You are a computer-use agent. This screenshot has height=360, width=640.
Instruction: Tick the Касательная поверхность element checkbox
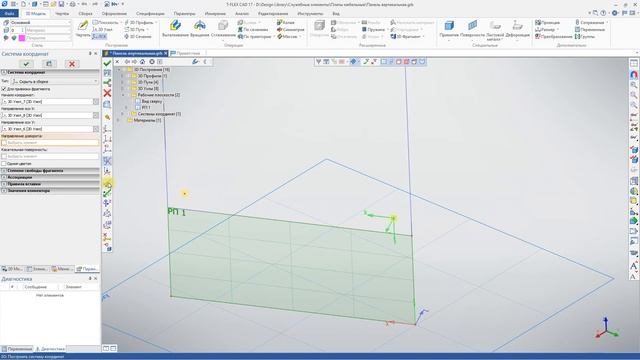tap(4, 156)
